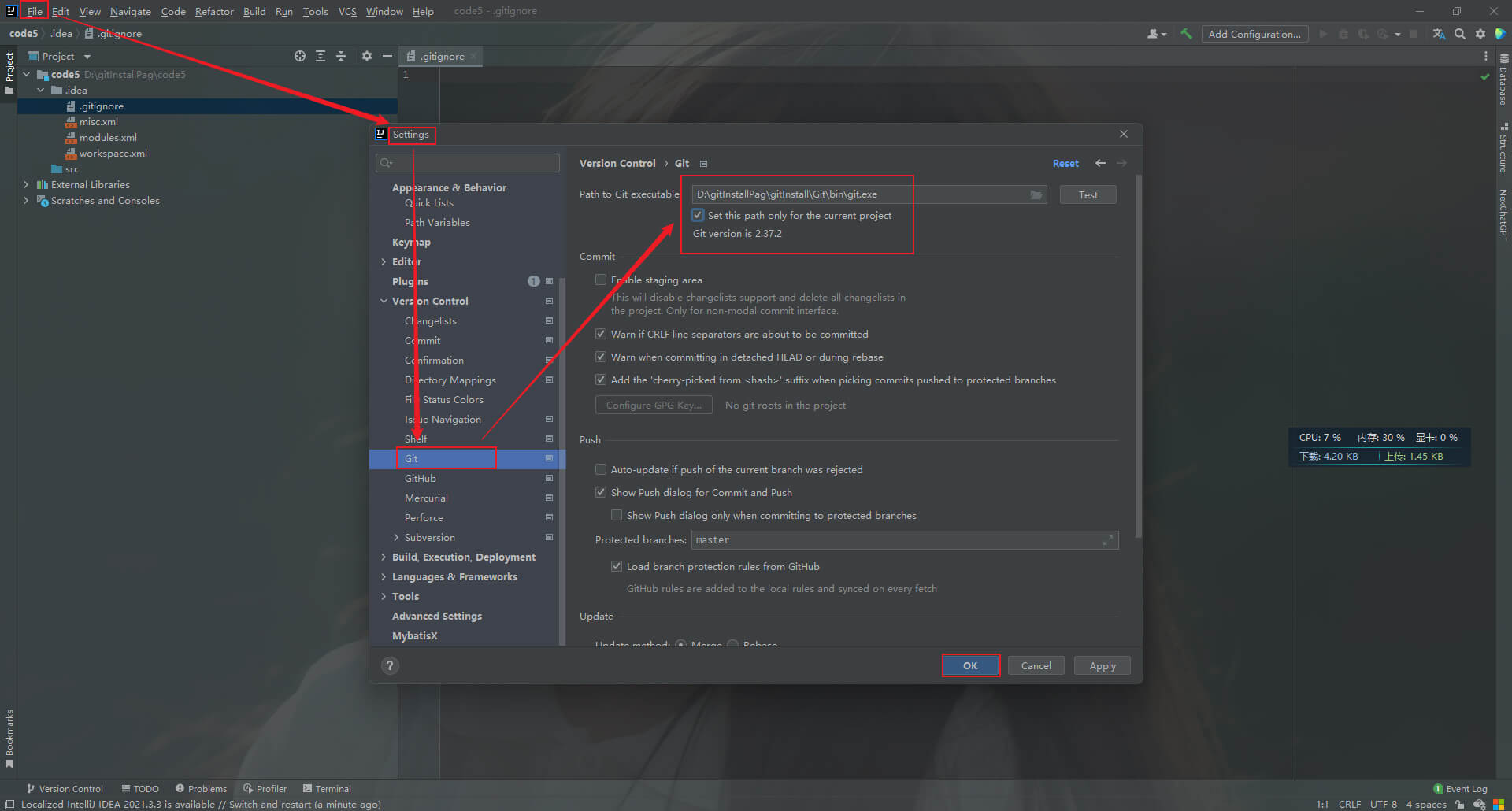Viewport: 1512px width, 811px height.
Task: Open editor tab options three-dot menu
Action: 1485,56
